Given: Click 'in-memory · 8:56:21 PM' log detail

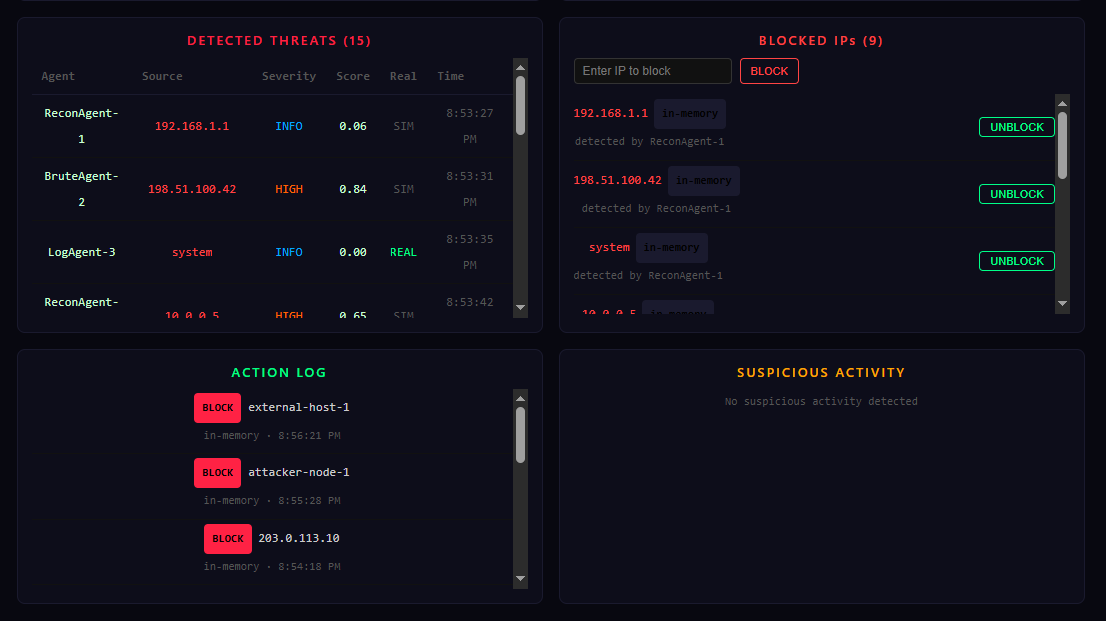Looking at the screenshot, I should click(272, 435).
